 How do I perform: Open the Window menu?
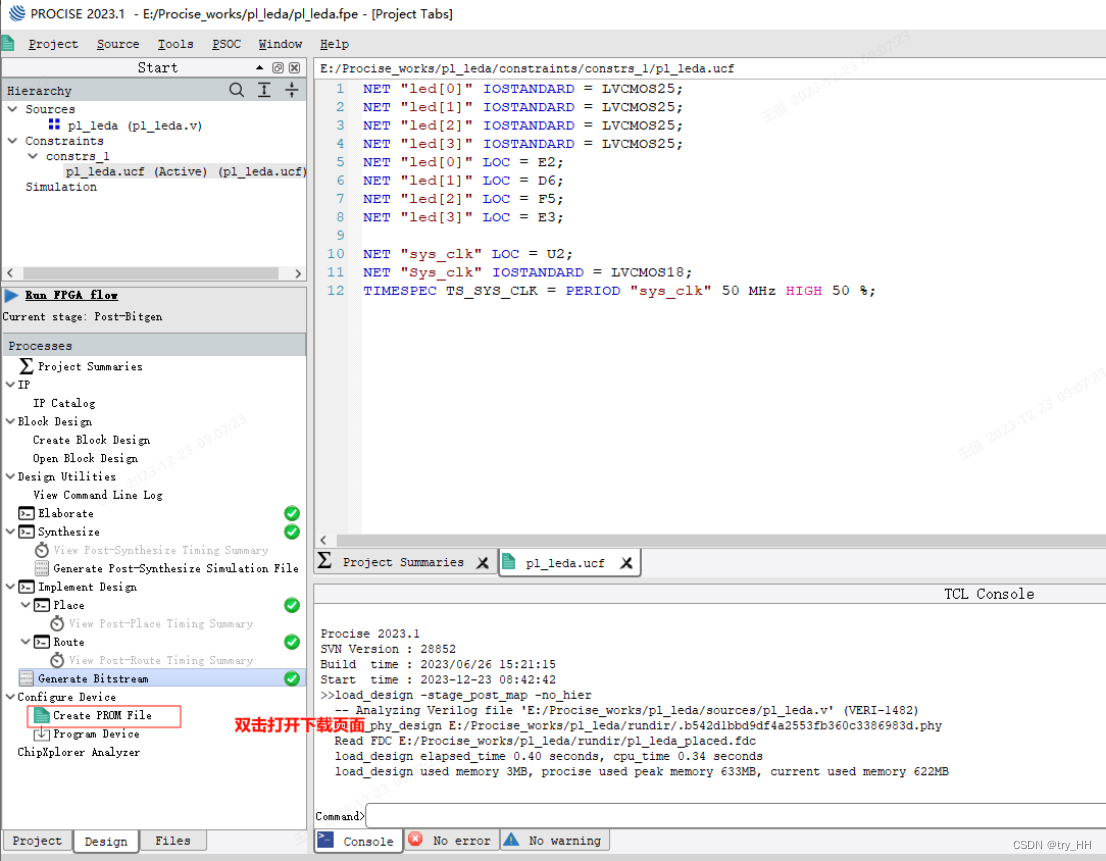tap(280, 44)
